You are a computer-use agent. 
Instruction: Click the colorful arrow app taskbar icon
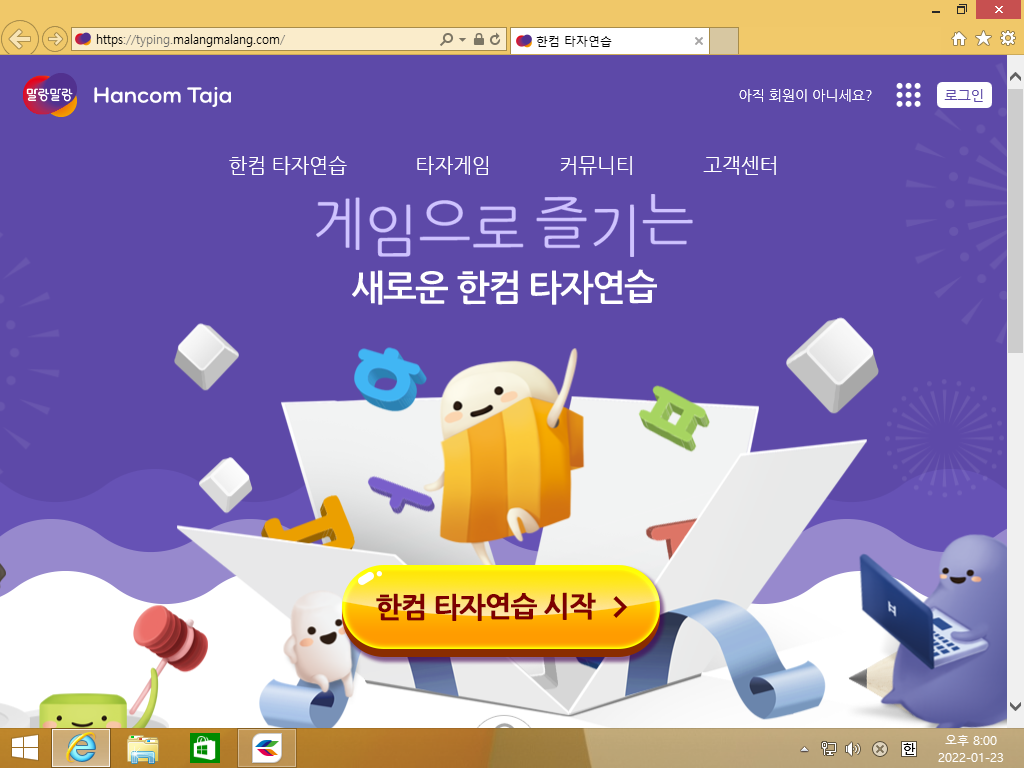(x=266, y=748)
